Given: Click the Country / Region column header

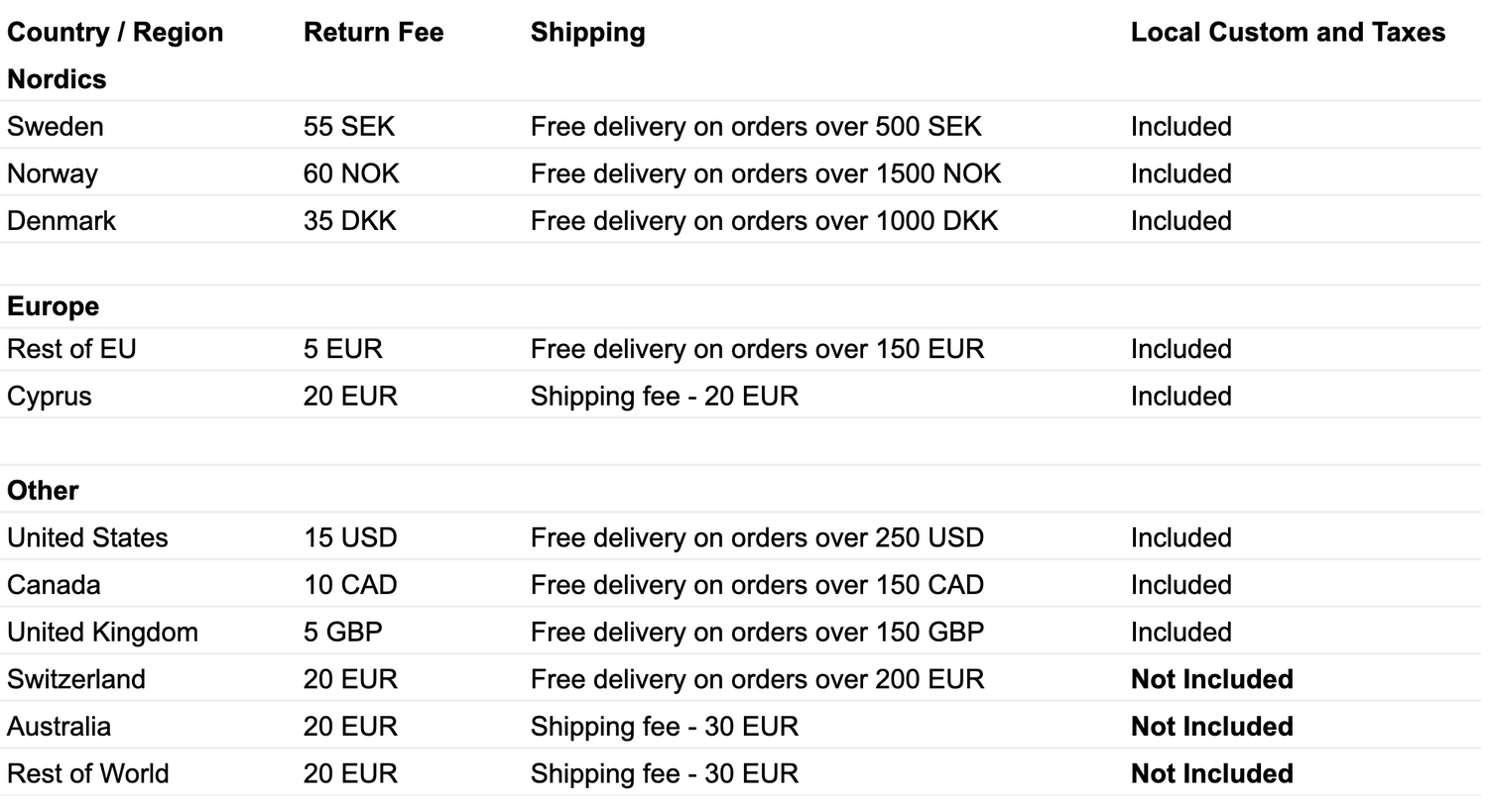Looking at the screenshot, I should [115, 33].
